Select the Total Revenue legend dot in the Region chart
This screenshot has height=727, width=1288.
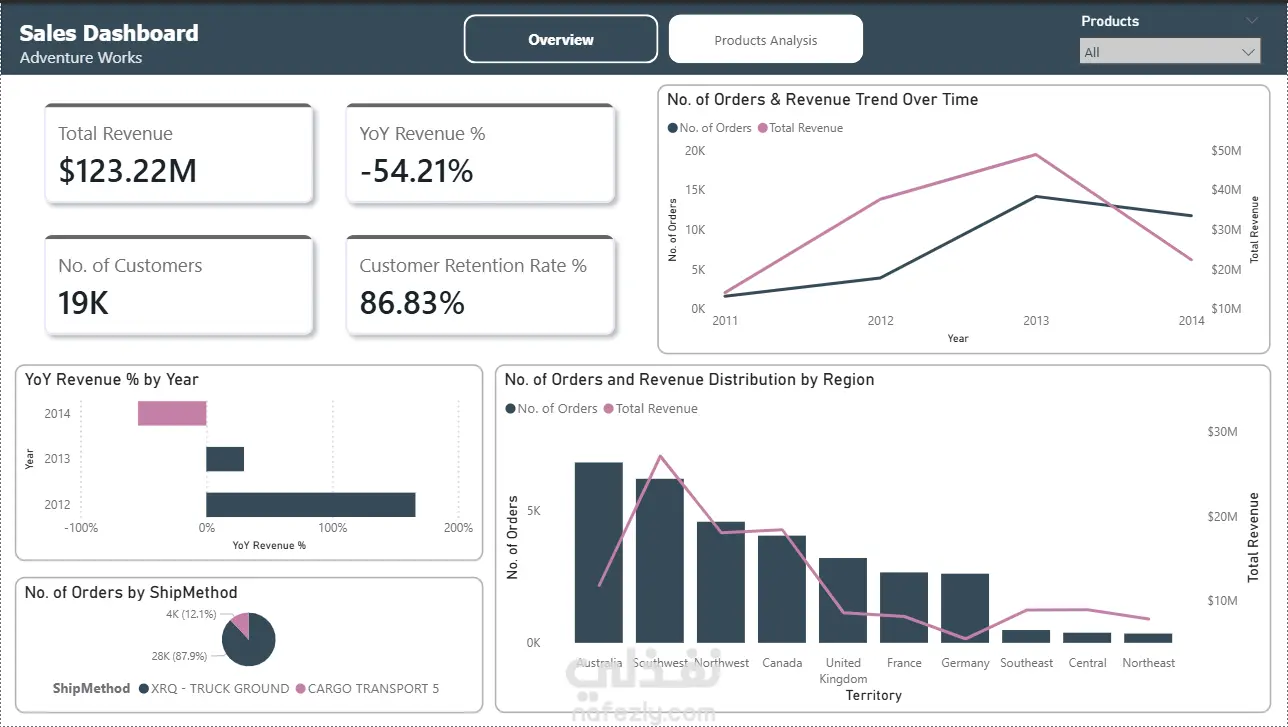609,409
